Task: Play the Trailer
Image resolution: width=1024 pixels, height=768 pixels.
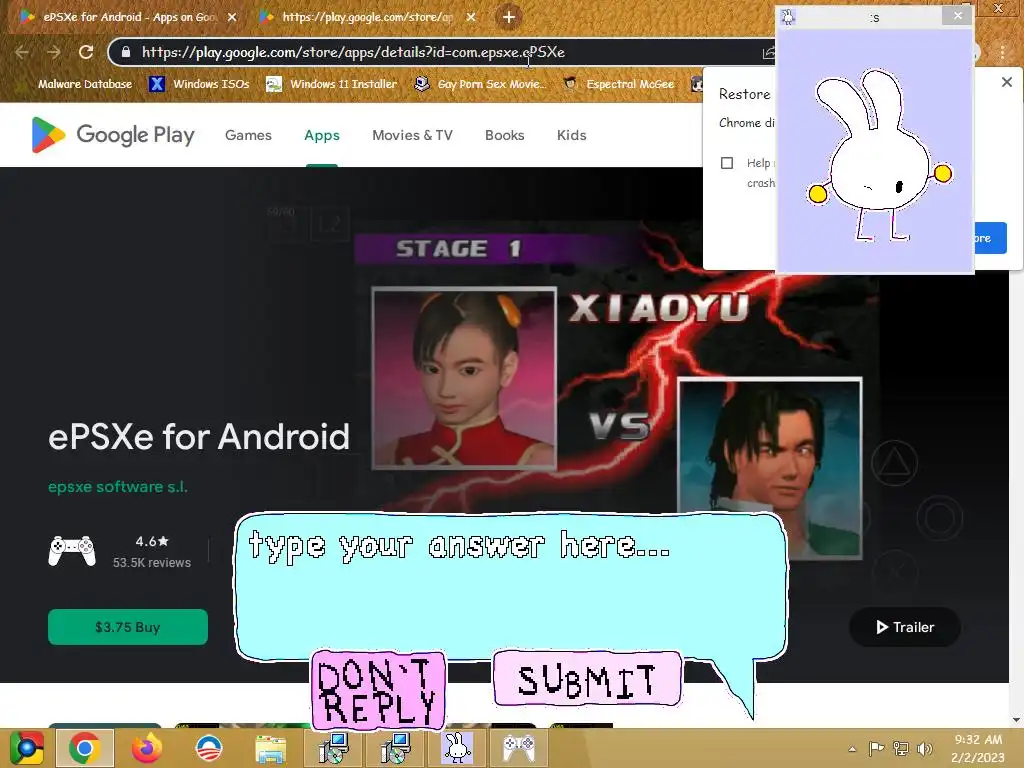Action: pos(904,627)
